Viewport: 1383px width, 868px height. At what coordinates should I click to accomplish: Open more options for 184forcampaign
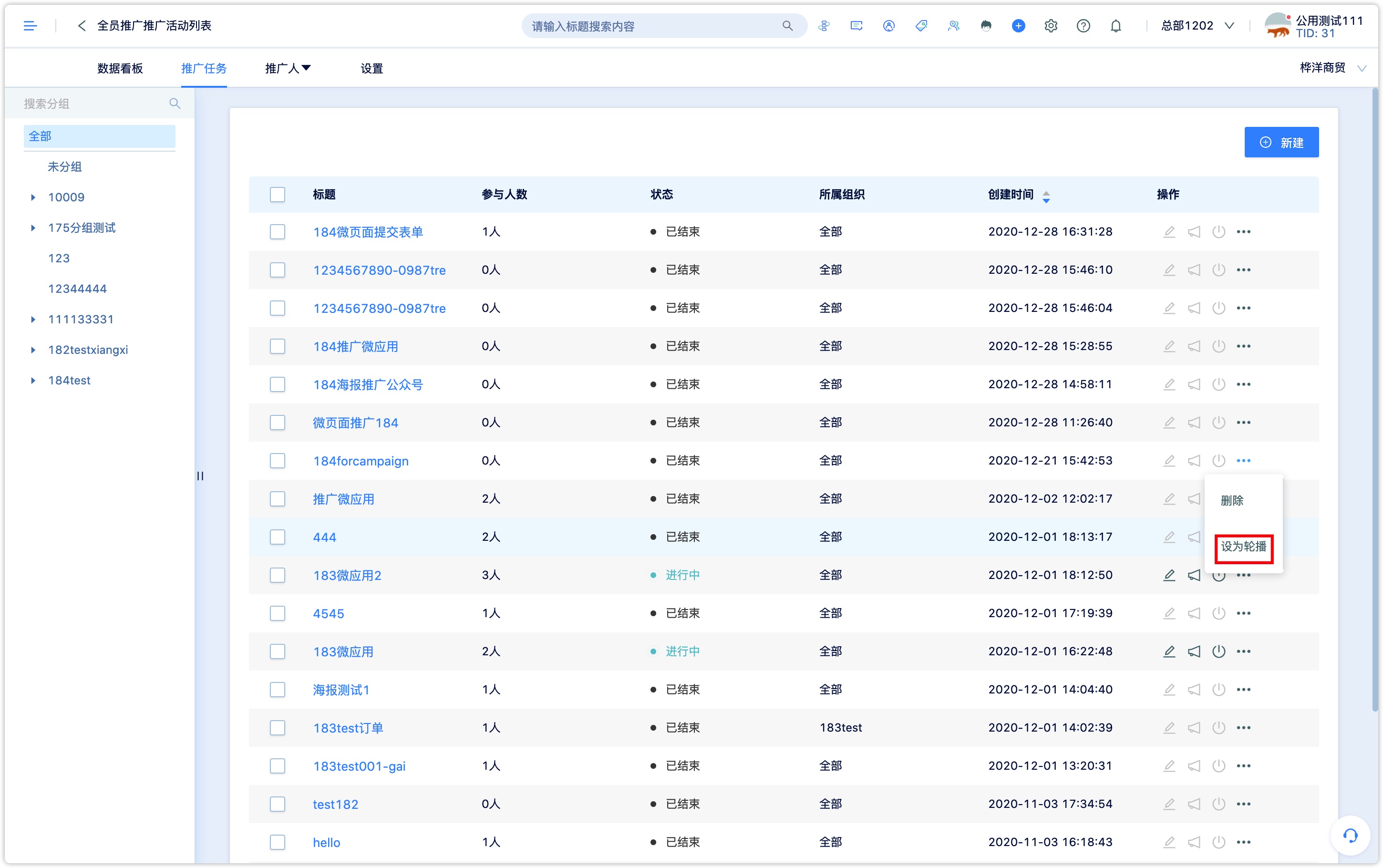tap(1244, 461)
